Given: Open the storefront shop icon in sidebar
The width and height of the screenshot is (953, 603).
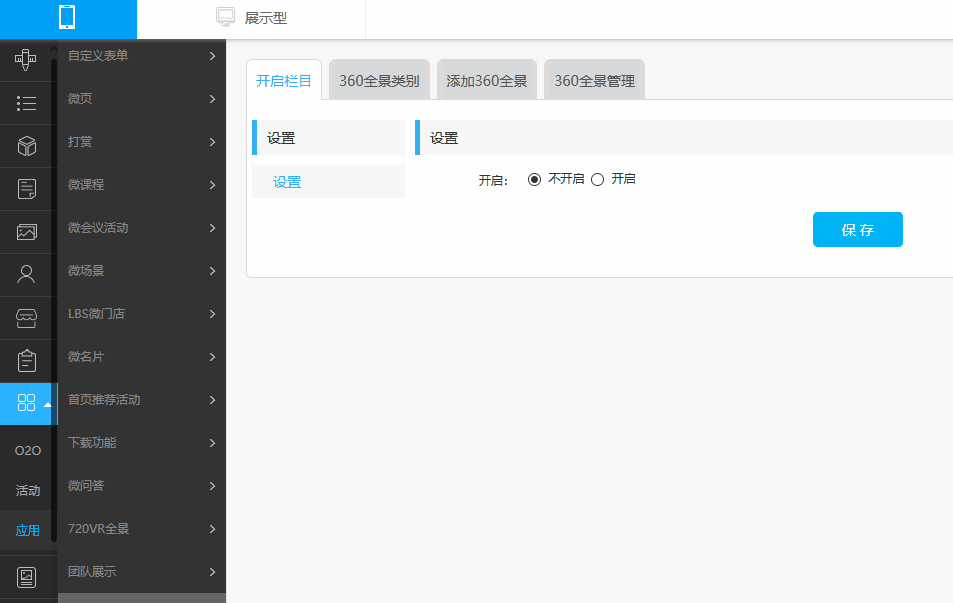Looking at the screenshot, I should coord(26,318).
